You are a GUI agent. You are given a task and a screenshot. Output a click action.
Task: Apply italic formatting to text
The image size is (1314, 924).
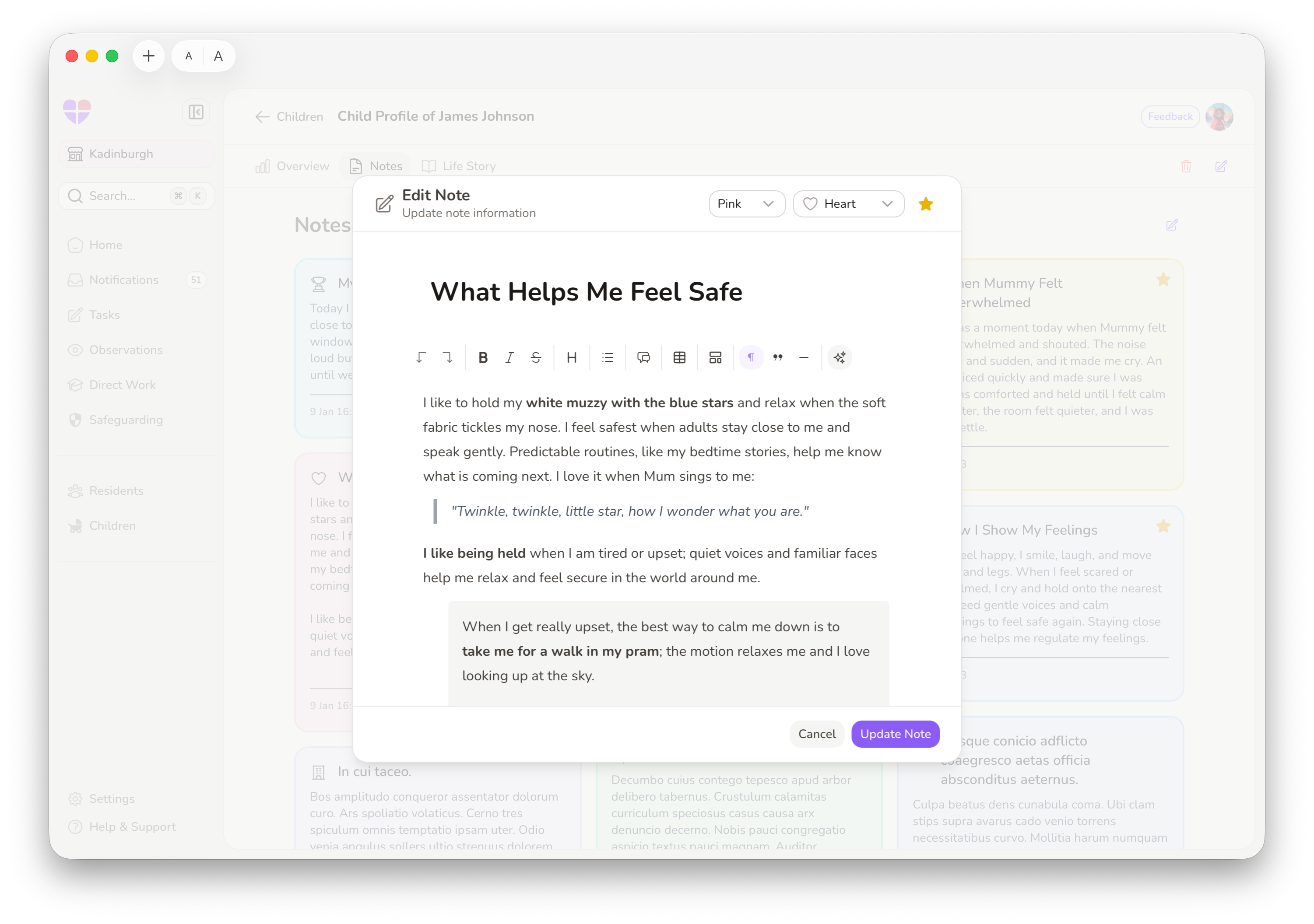coord(509,357)
